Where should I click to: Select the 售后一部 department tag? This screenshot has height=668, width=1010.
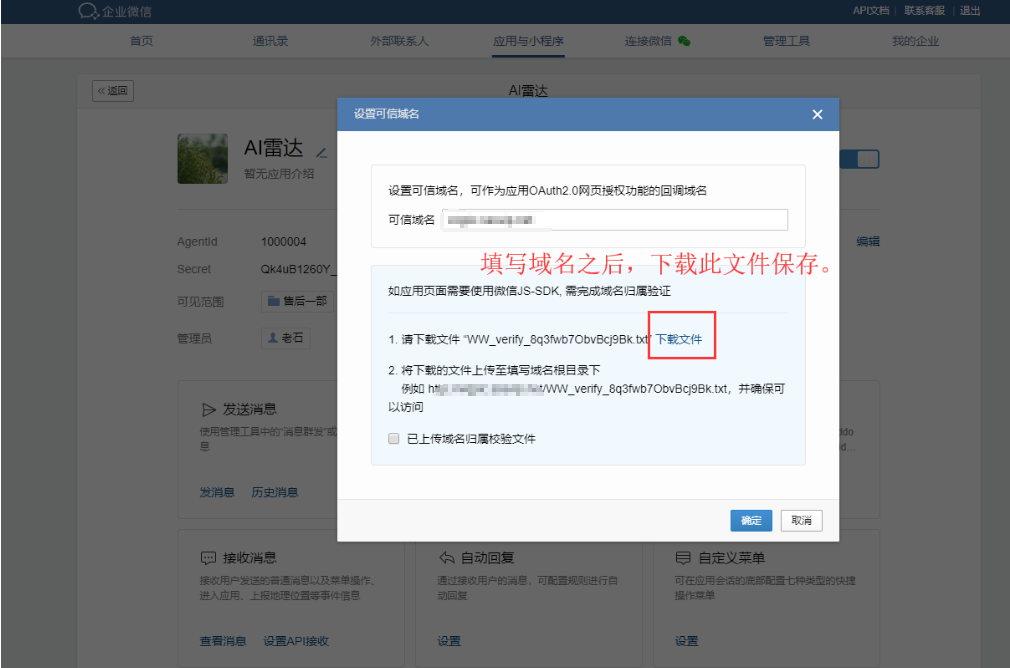(298, 301)
